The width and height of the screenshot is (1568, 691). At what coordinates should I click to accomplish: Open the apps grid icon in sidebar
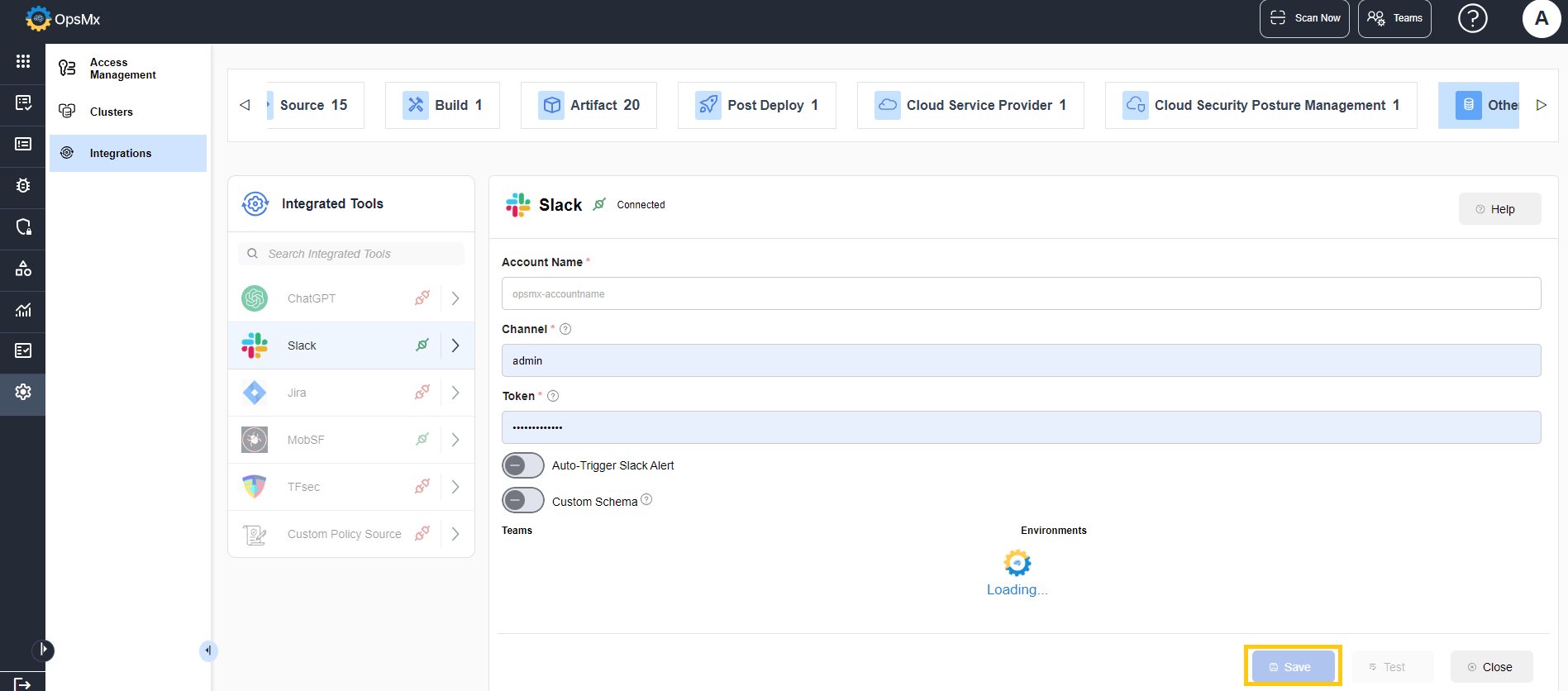(x=23, y=61)
